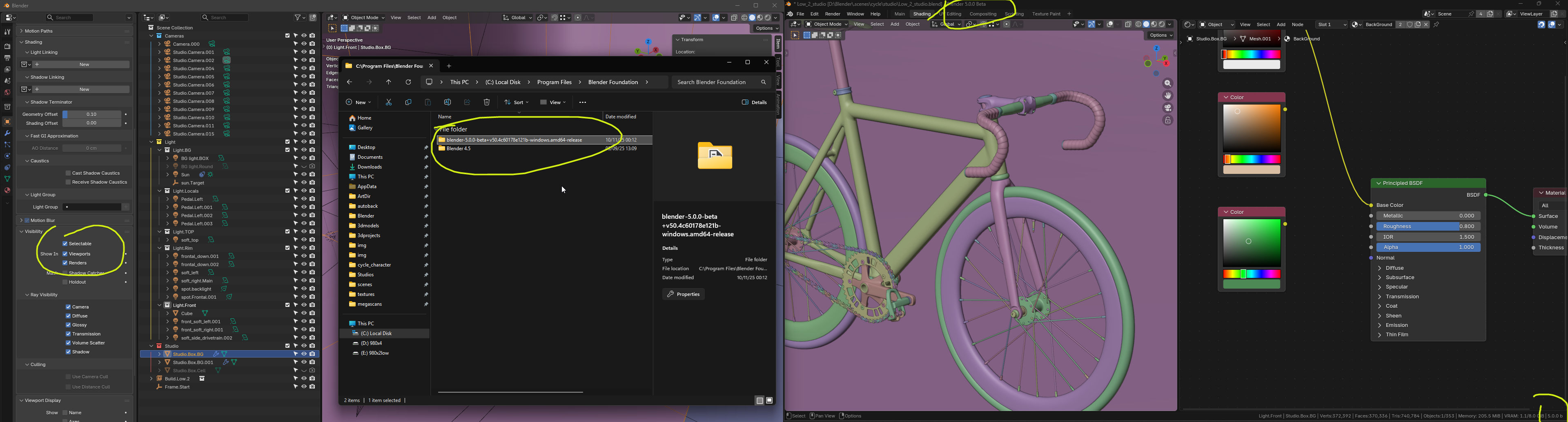Viewport: 1568px width, 422px height.
Task: Toggle the Holdout checkbox
Action: tap(65, 282)
